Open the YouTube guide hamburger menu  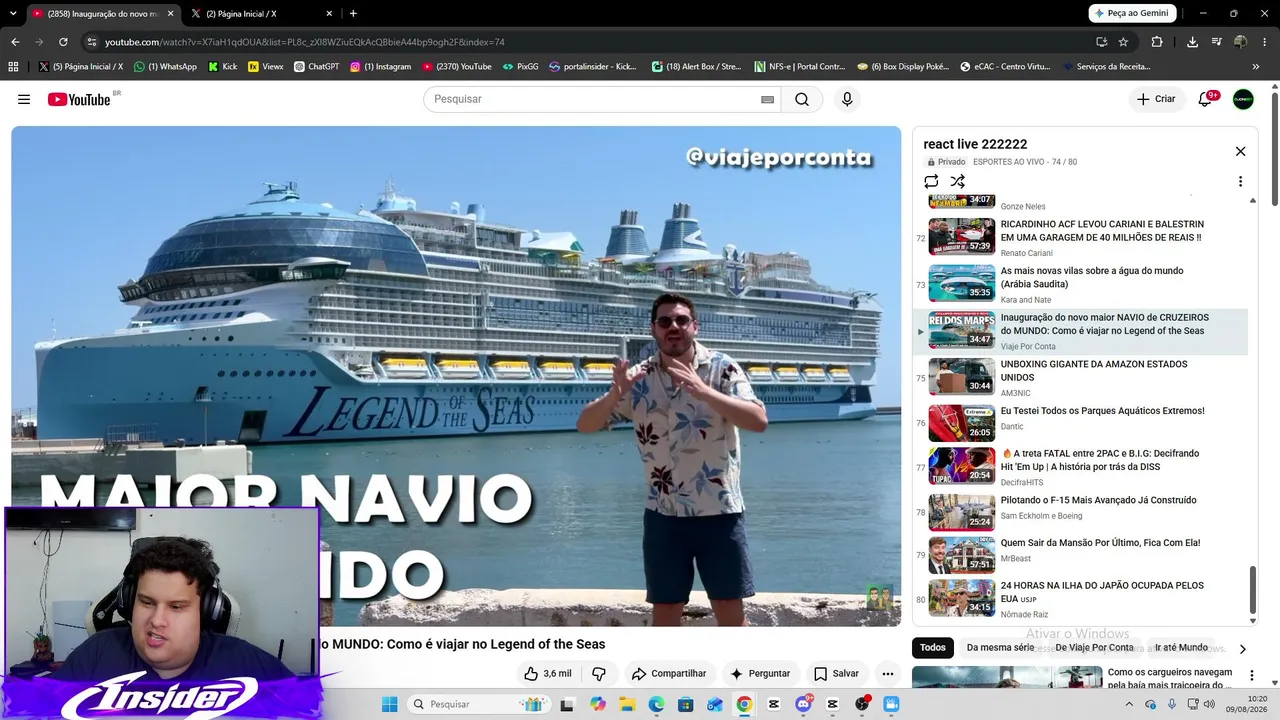24,99
